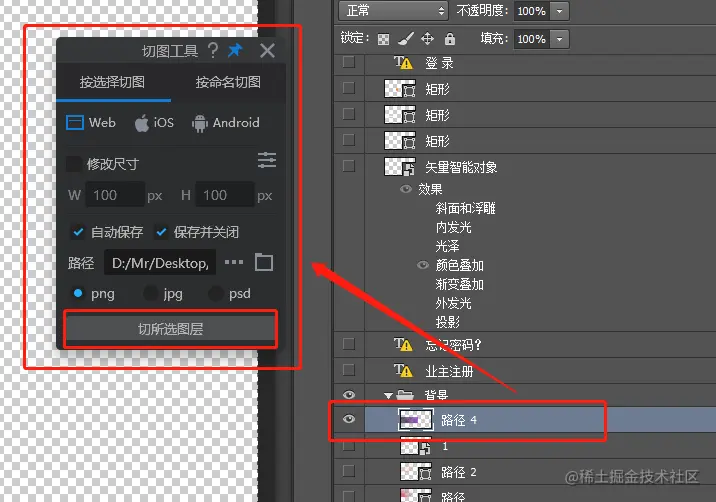Open the cut tool help question mark
The height and width of the screenshot is (502, 716).
pos(212,50)
